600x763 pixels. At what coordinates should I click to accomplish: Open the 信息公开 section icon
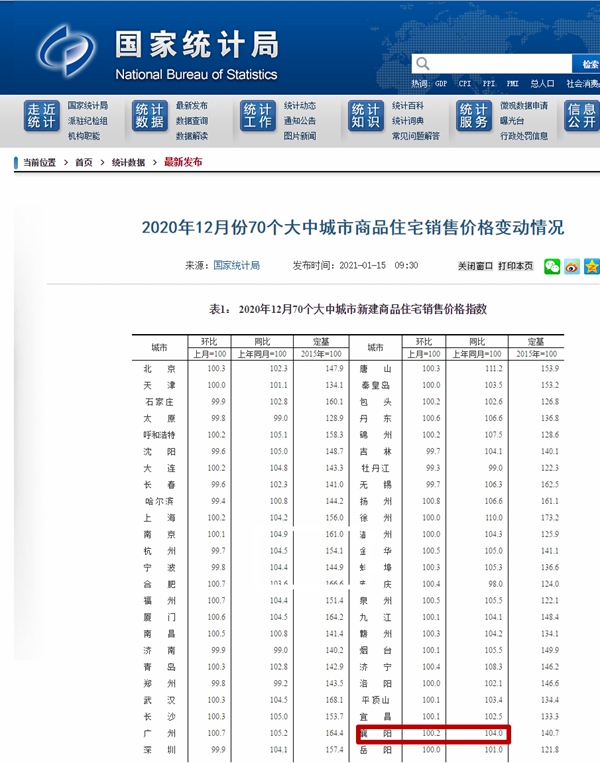(x=581, y=116)
